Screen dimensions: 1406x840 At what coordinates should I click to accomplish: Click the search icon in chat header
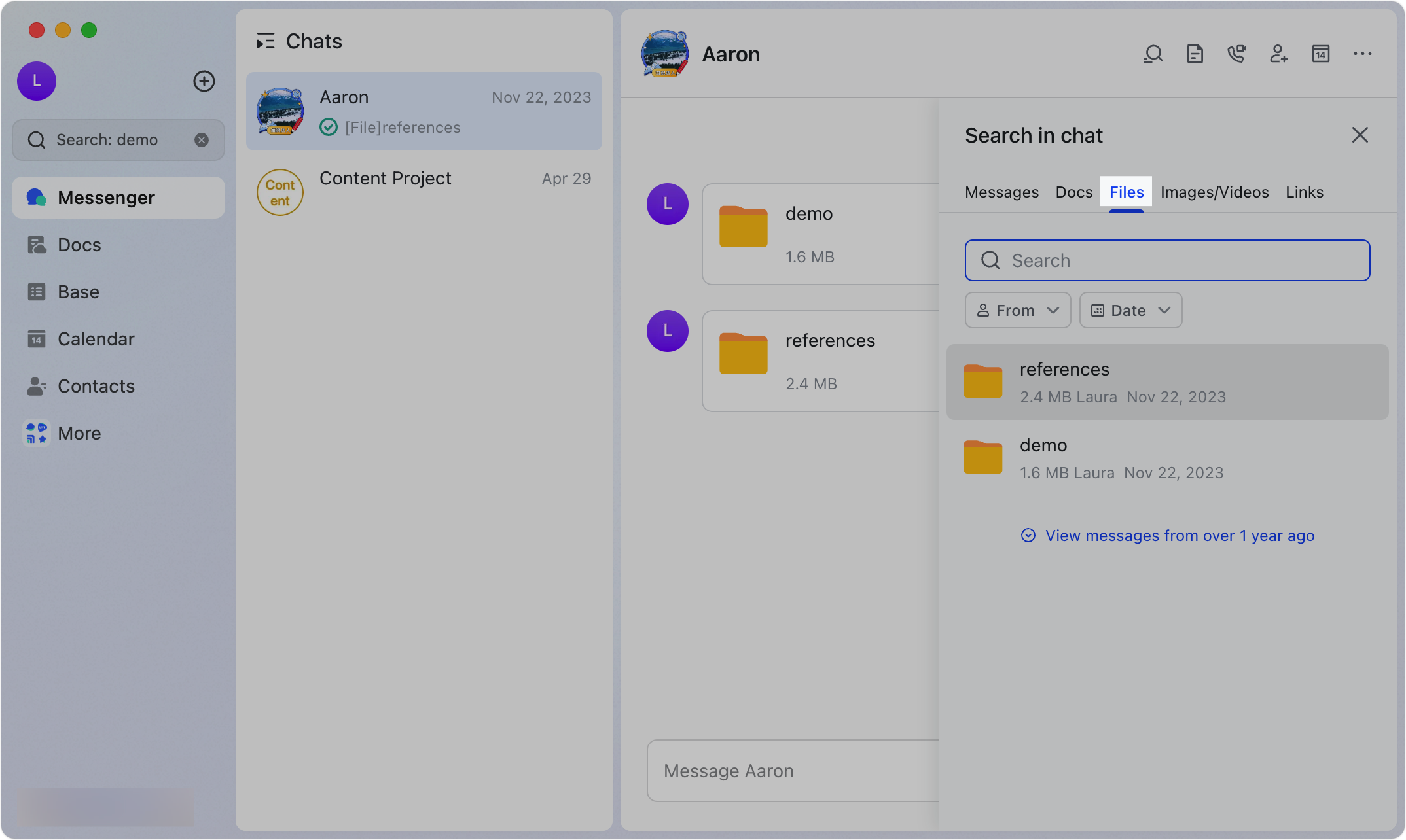coord(1153,54)
